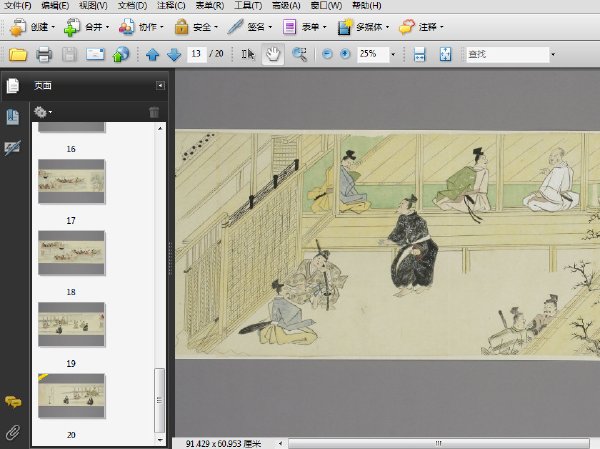Screen dimensions: 600x449
Task: Click the pages panel icon in sidebar
Action: point(13,86)
